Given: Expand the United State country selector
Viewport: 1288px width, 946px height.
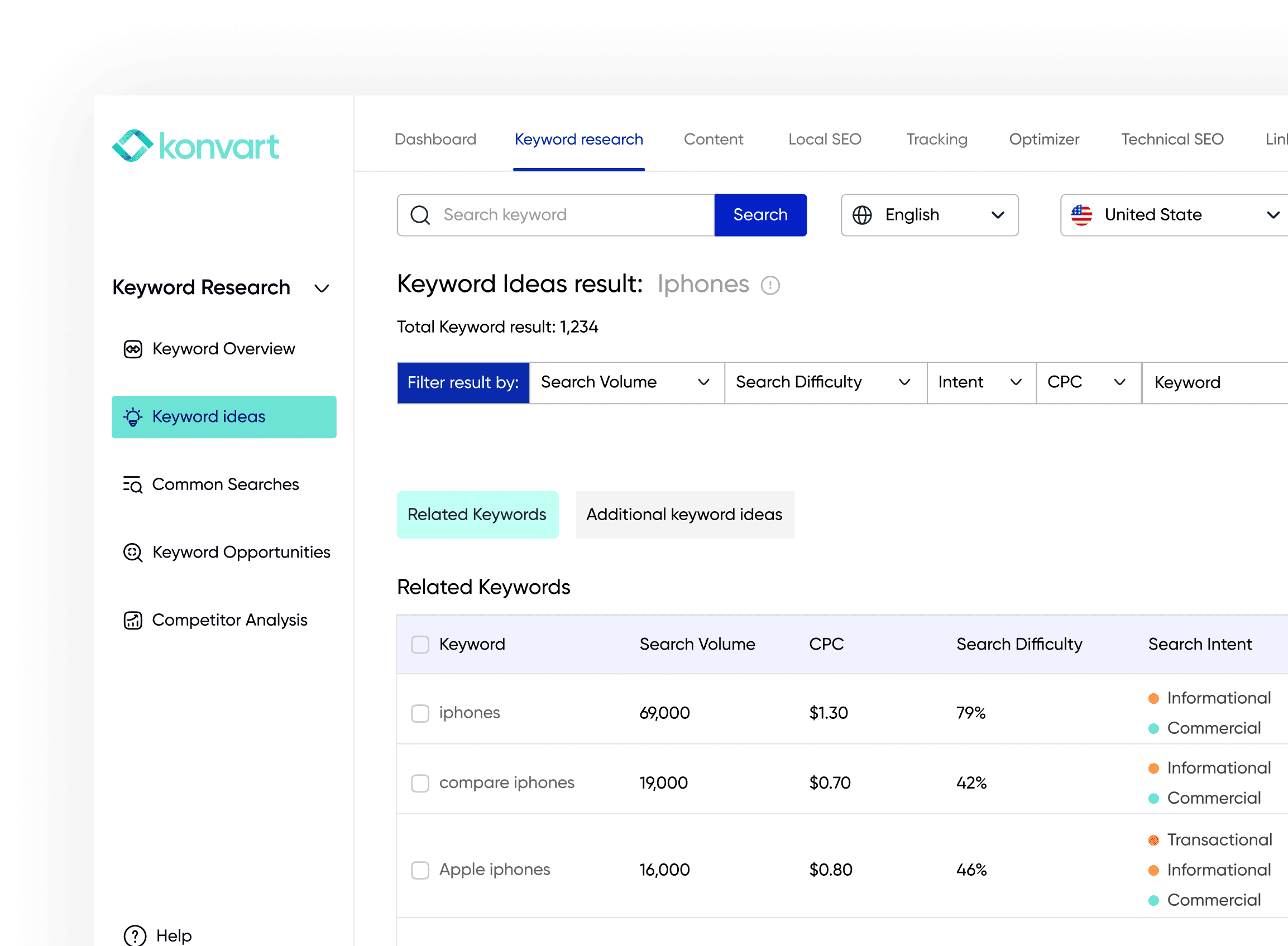Looking at the screenshot, I should pos(1273,215).
